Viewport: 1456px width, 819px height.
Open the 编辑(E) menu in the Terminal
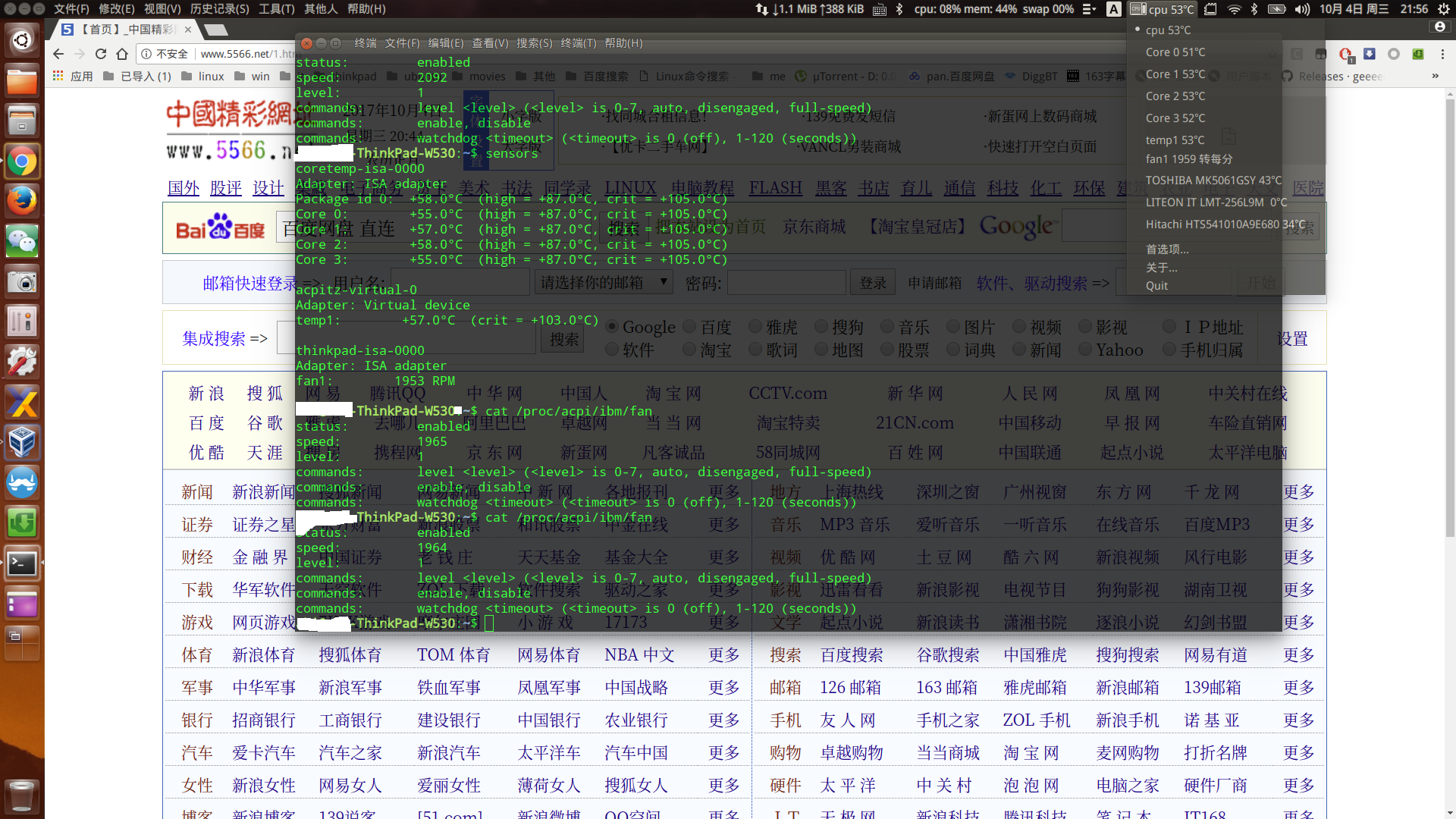coord(446,43)
